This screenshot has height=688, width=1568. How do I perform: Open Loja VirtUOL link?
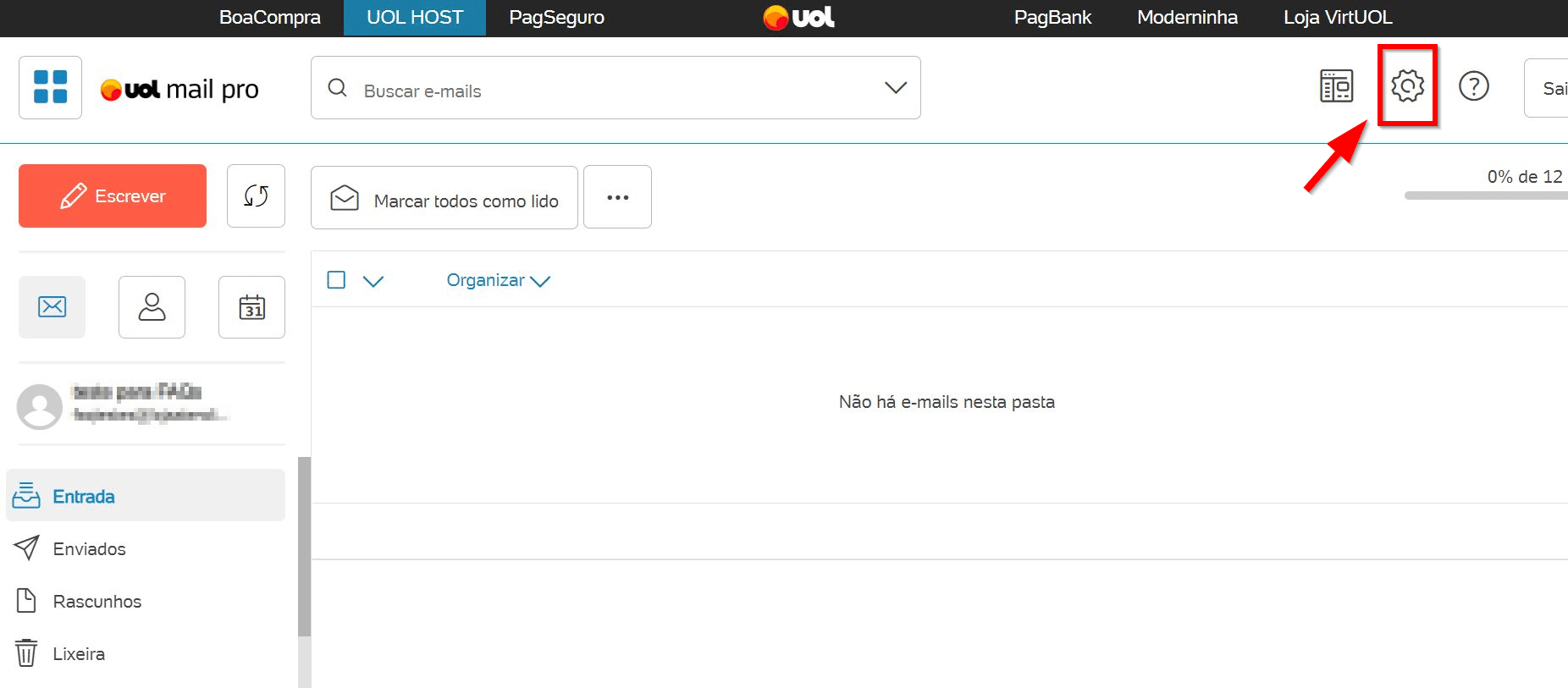[x=1338, y=17]
